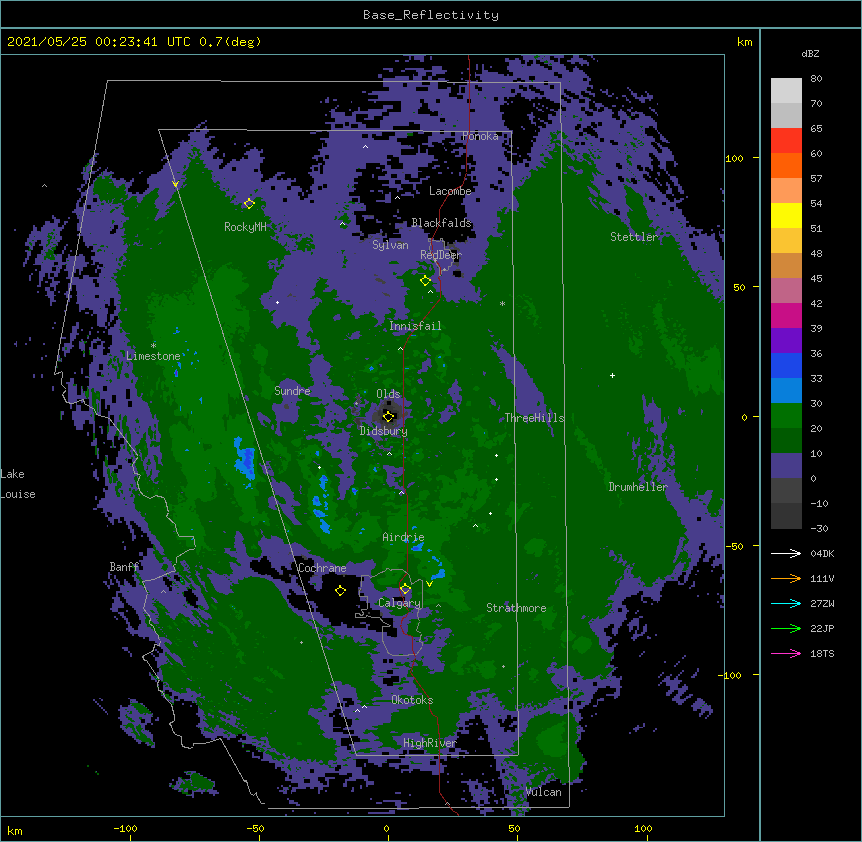Click the dBZ legend heading
Image resolution: width=862 pixels, height=842 pixels.
point(810,53)
